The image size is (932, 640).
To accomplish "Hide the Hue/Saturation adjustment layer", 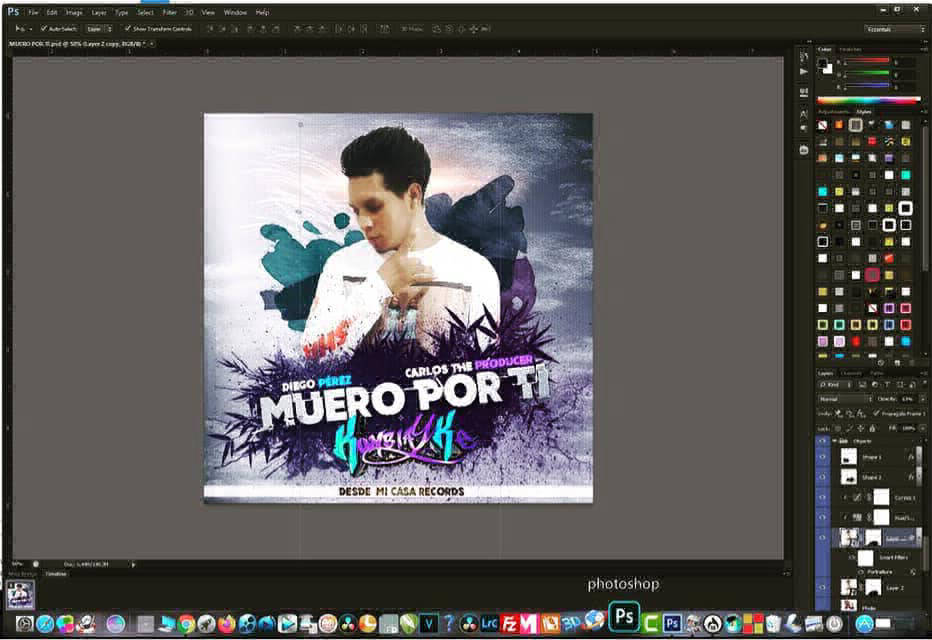I will (823, 517).
